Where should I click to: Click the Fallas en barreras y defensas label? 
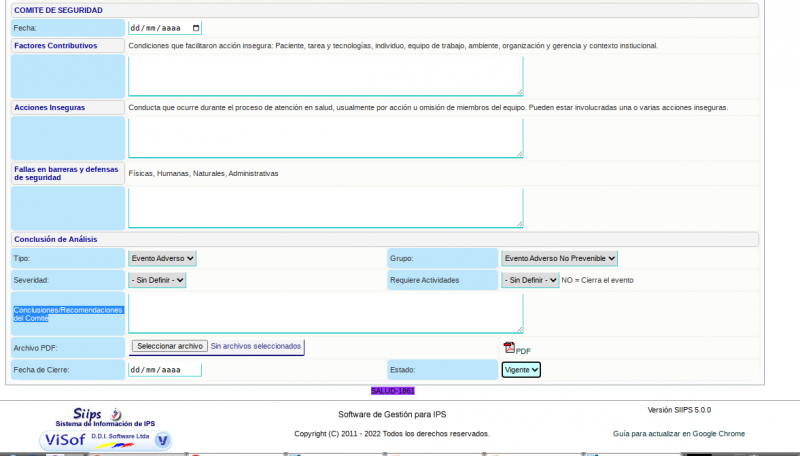coord(66,173)
